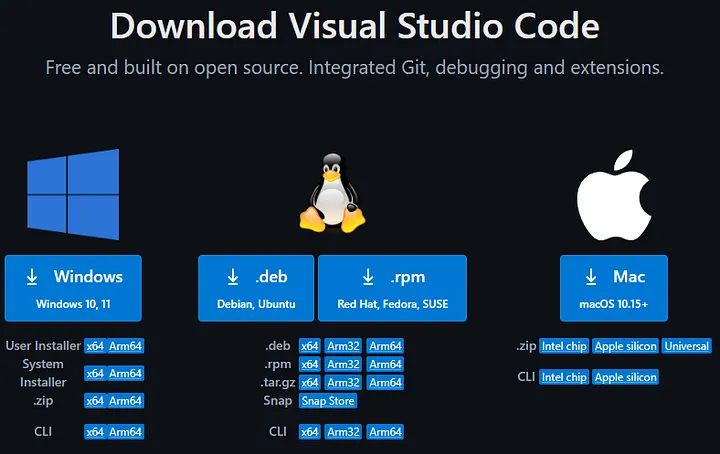Click the 'Download Visual Studio Code' heading
The image size is (720, 454).
[x=355, y=26]
